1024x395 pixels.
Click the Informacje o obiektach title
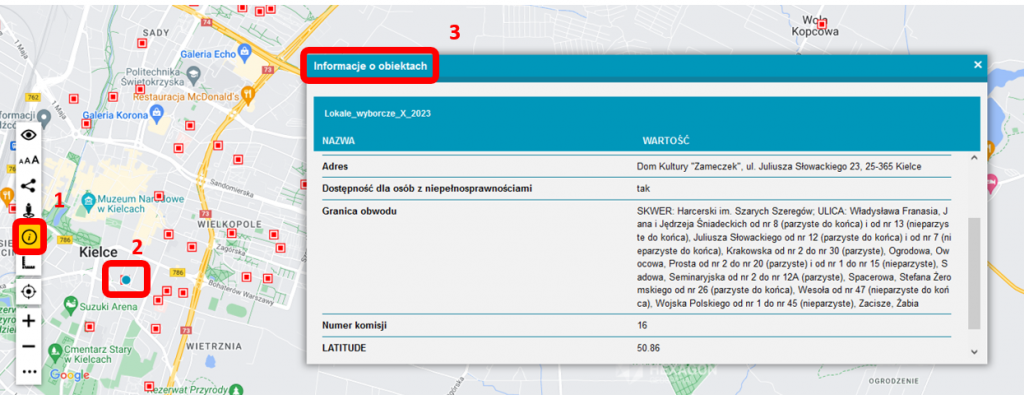pos(370,66)
